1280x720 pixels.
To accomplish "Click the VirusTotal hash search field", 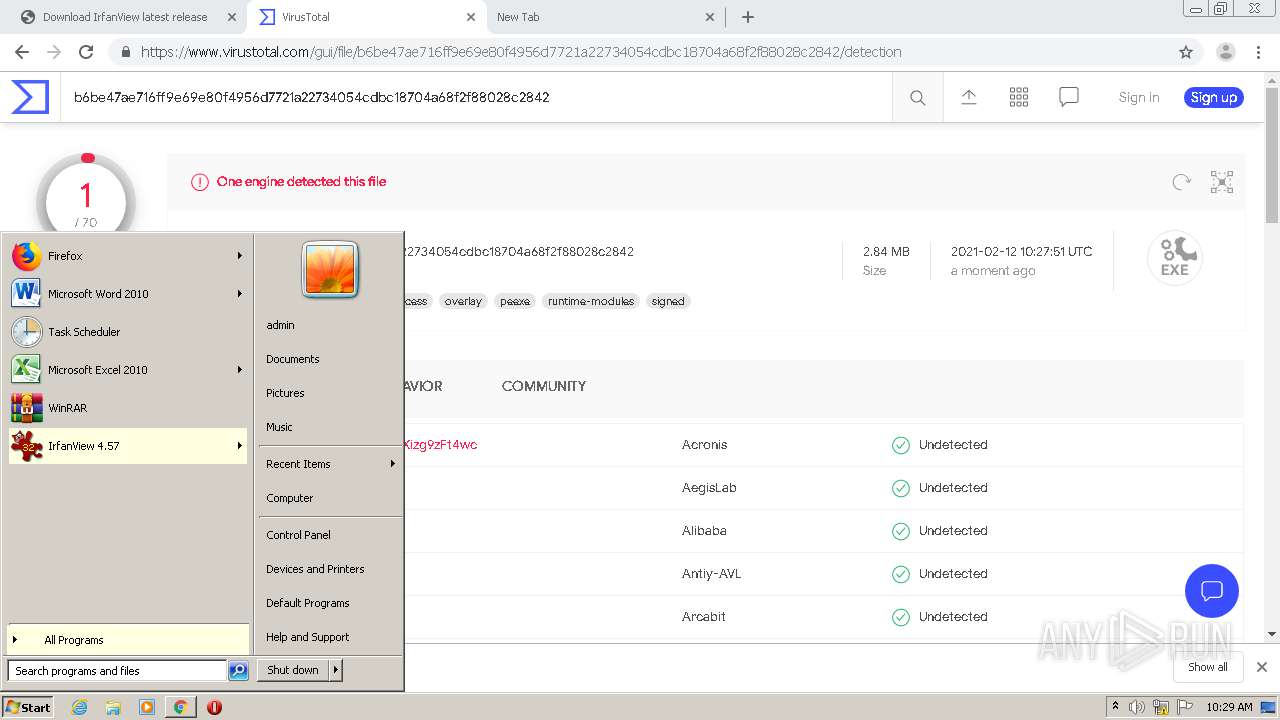I will tap(476, 97).
